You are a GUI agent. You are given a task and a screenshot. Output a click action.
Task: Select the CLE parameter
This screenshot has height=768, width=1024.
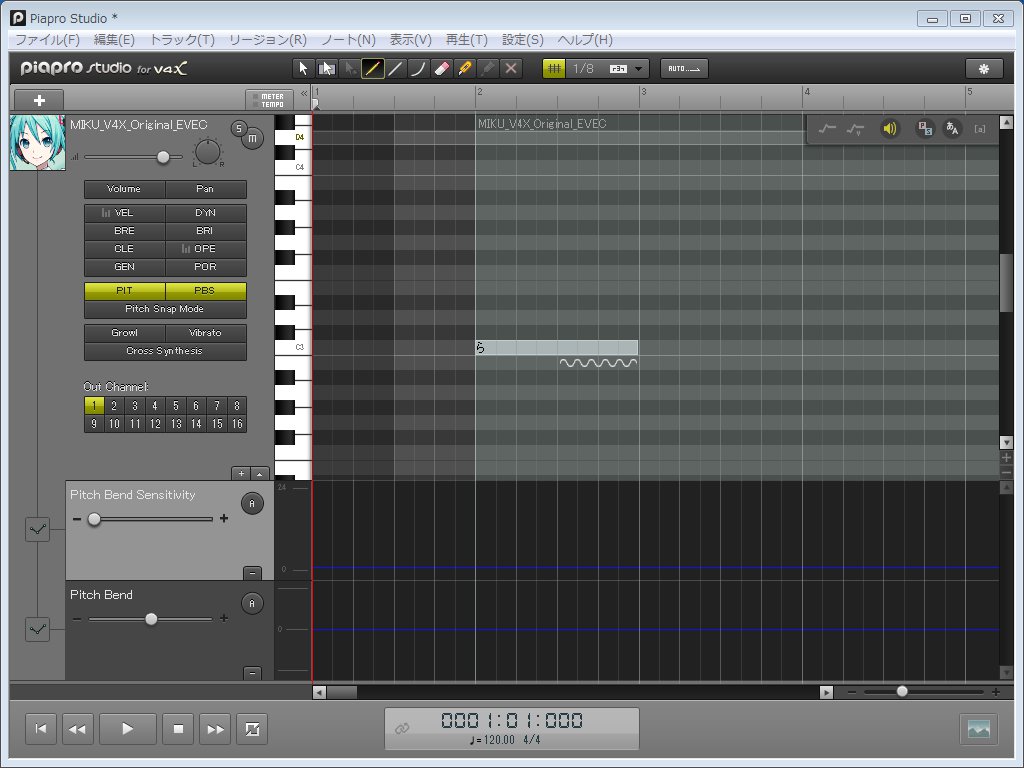pyautogui.click(x=124, y=249)
